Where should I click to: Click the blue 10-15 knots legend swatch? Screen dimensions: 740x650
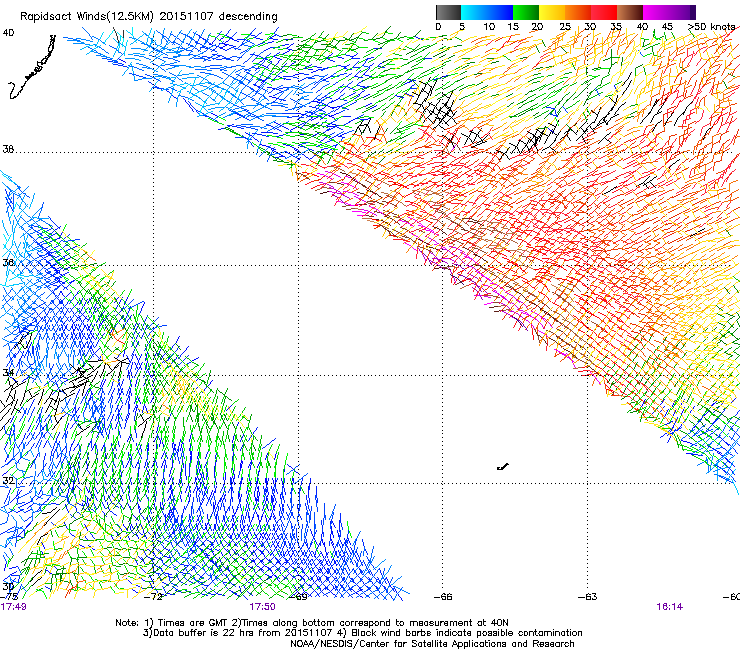pyautogui.click(x=500, y=12)
